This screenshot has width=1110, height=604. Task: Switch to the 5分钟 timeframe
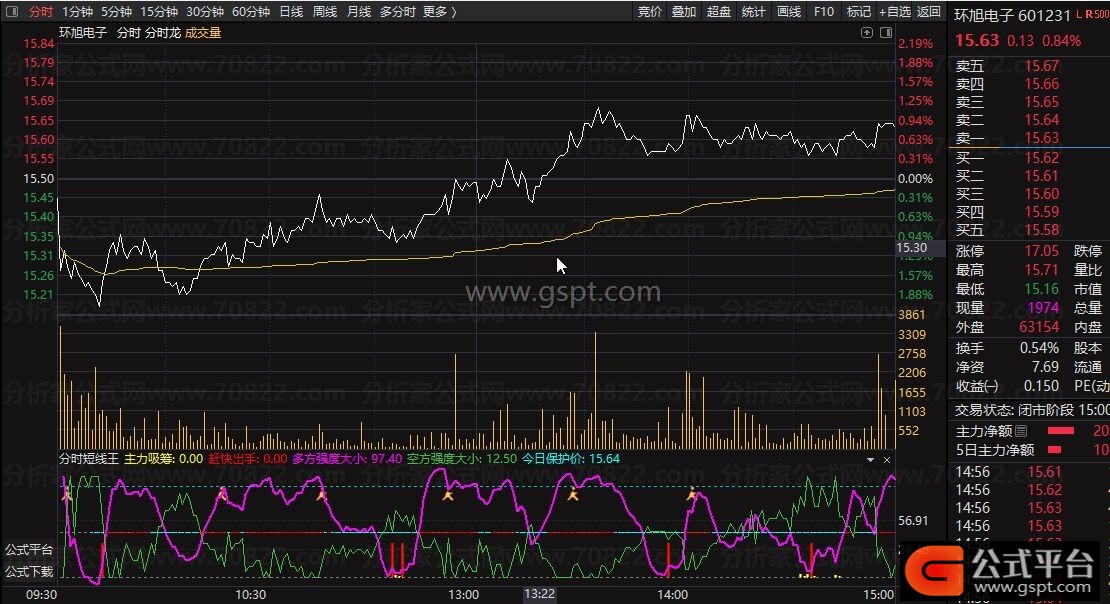tap(116, 11)
